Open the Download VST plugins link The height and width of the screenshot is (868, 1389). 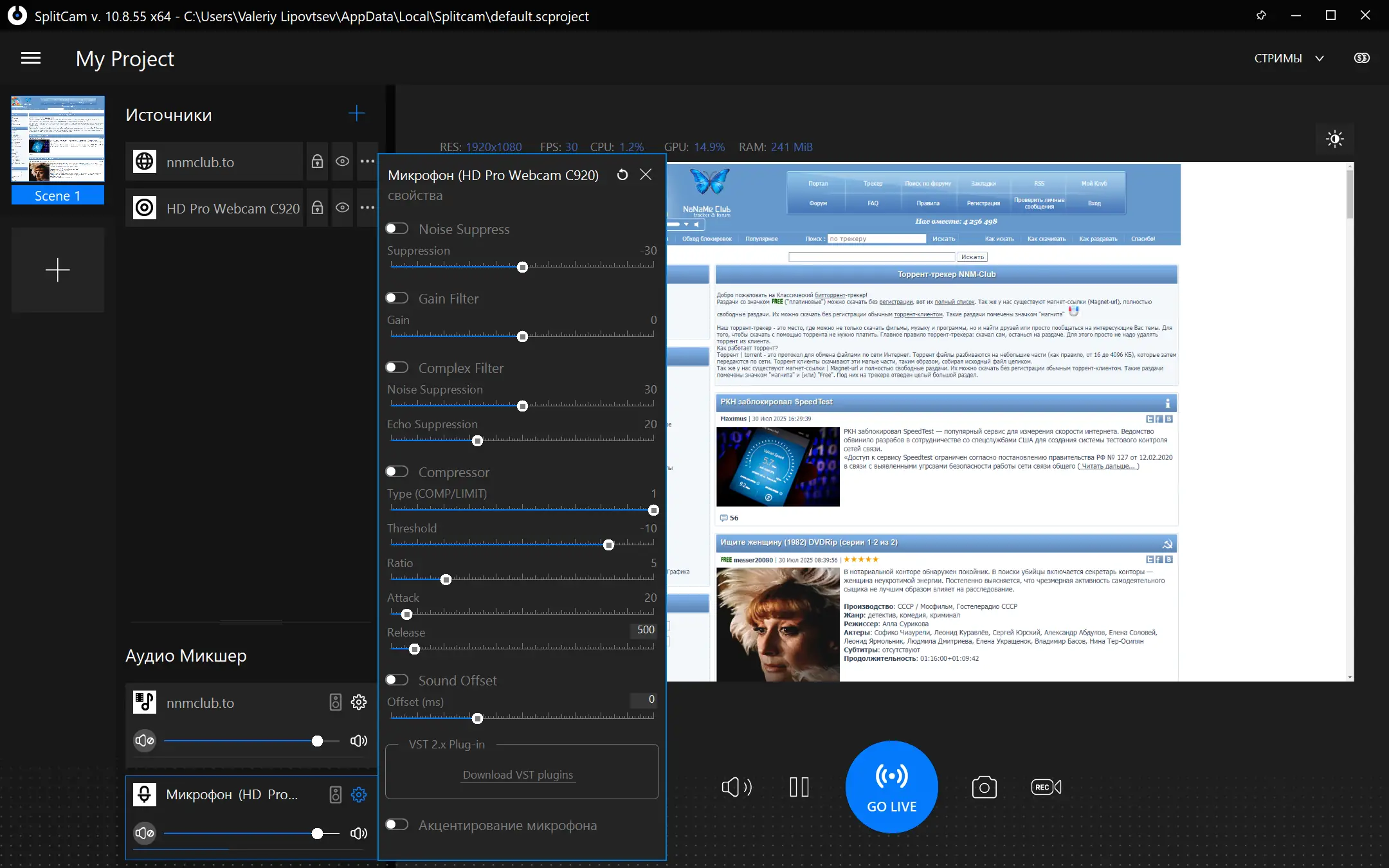pos(518,775)
